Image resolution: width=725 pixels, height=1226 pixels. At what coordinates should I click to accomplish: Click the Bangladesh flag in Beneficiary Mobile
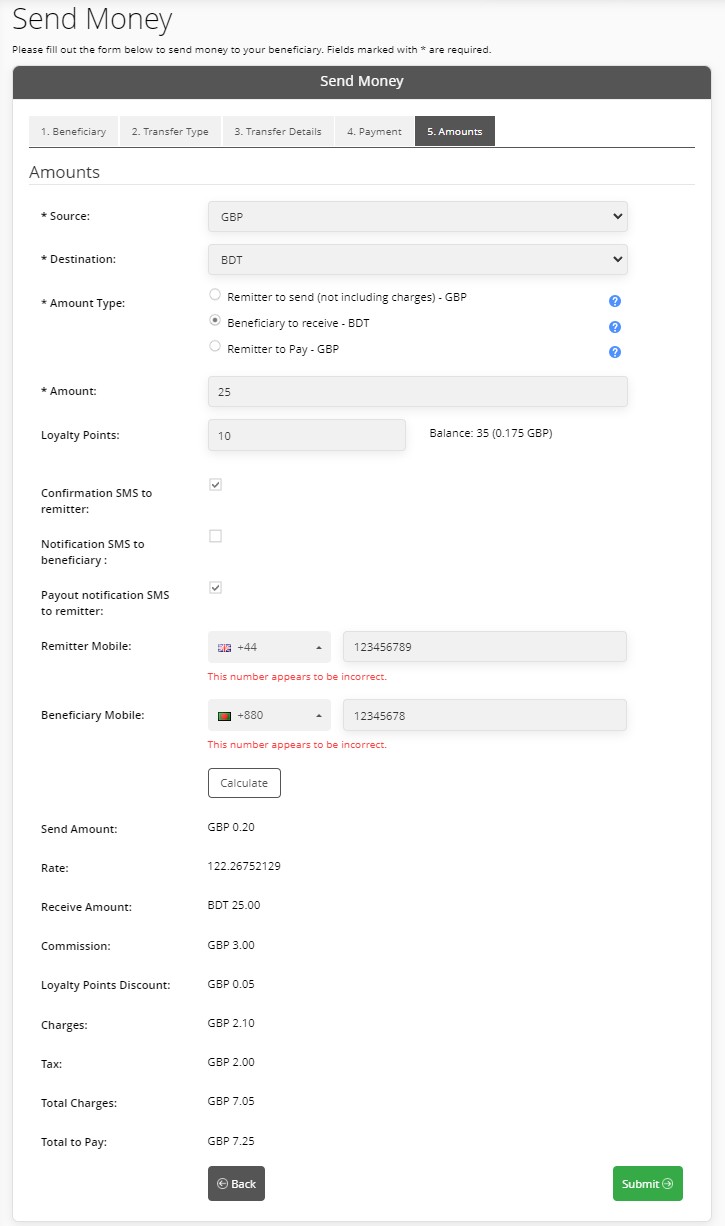click(224, 716)
